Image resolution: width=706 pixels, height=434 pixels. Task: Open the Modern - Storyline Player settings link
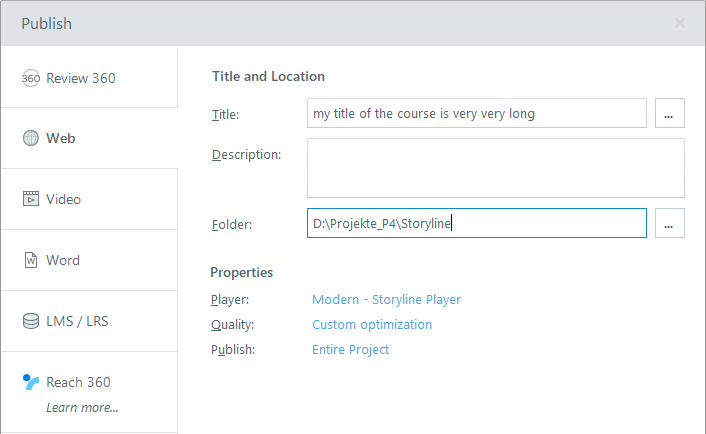click(386, 300)
